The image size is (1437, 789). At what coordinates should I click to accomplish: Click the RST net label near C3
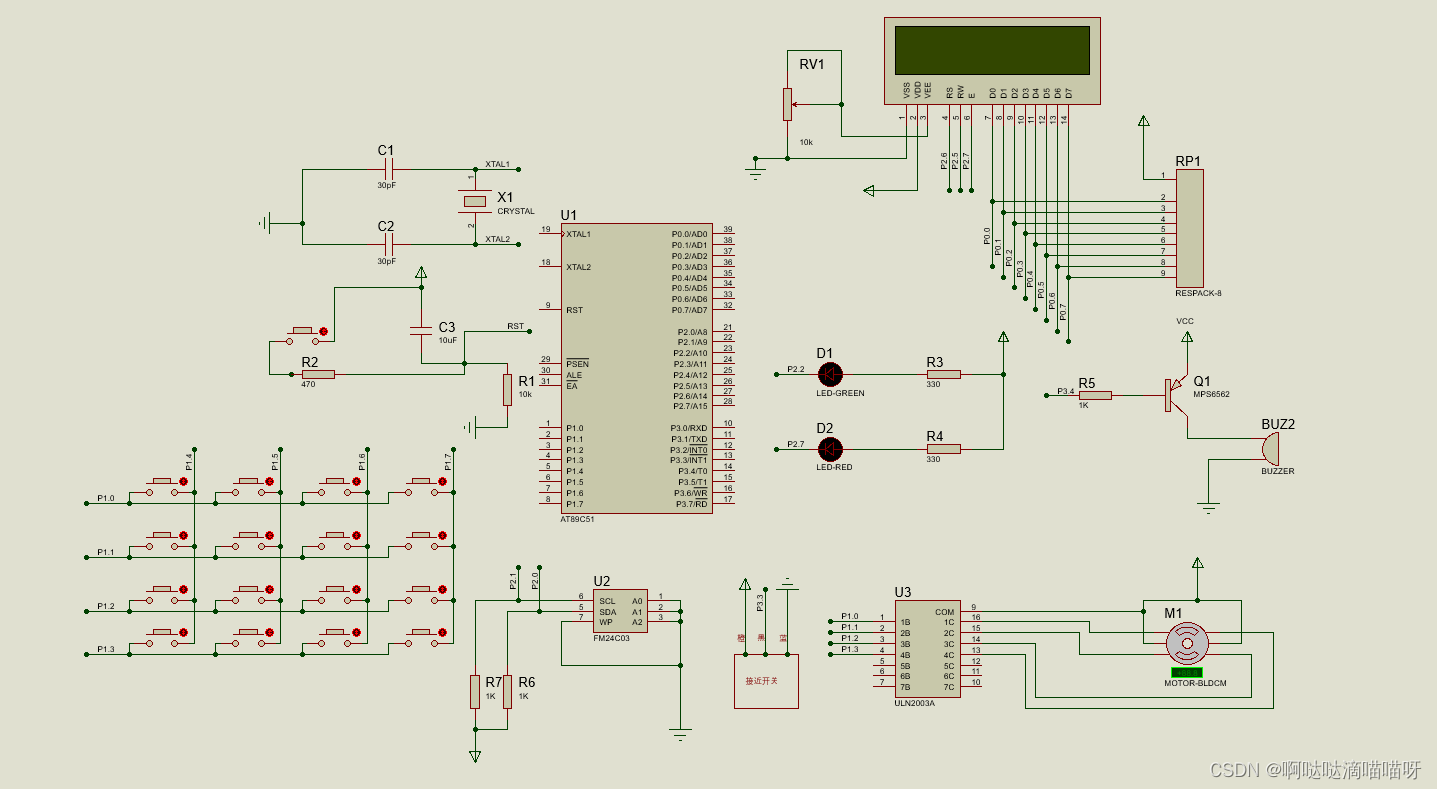click(x=515, y=326)
